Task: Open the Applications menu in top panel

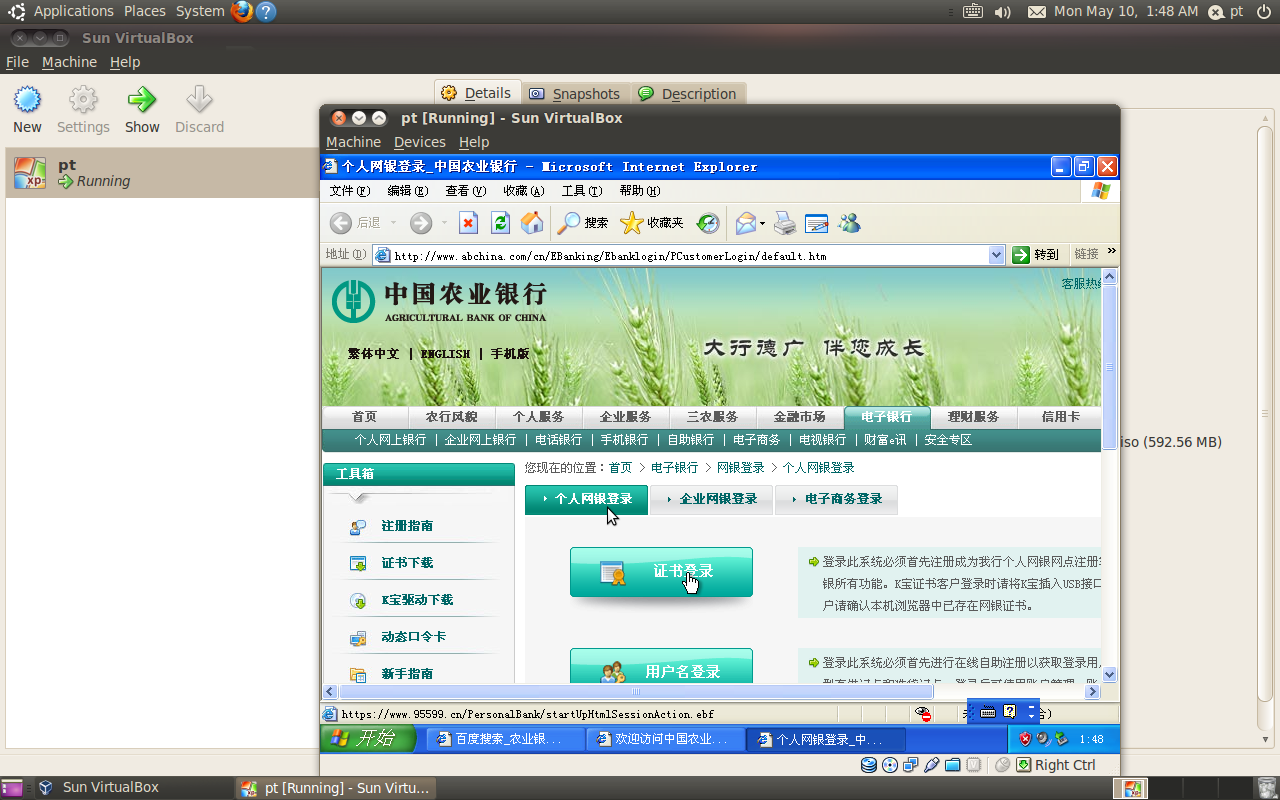Action: pos(74,11)
